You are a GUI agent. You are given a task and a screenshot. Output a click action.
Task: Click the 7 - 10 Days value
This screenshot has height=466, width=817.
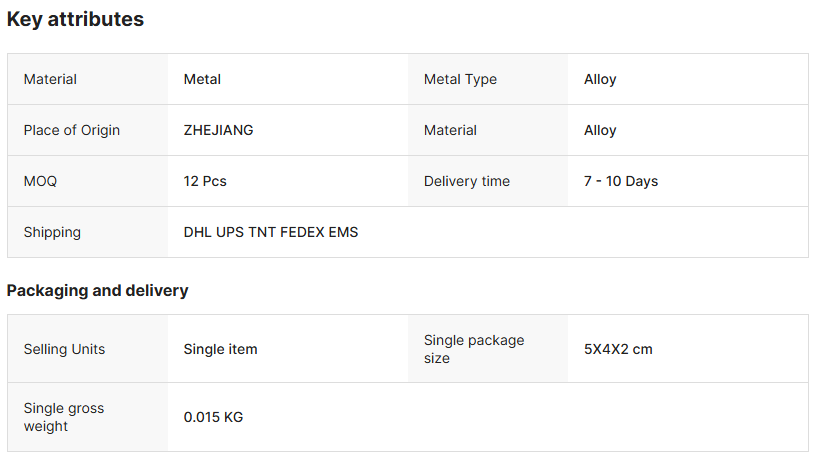(x=621, y=181)
